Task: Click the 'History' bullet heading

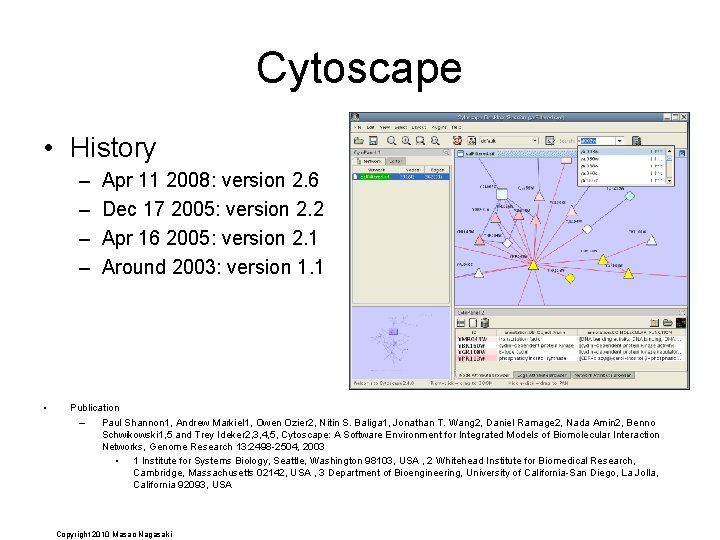Action: (113, 148)
